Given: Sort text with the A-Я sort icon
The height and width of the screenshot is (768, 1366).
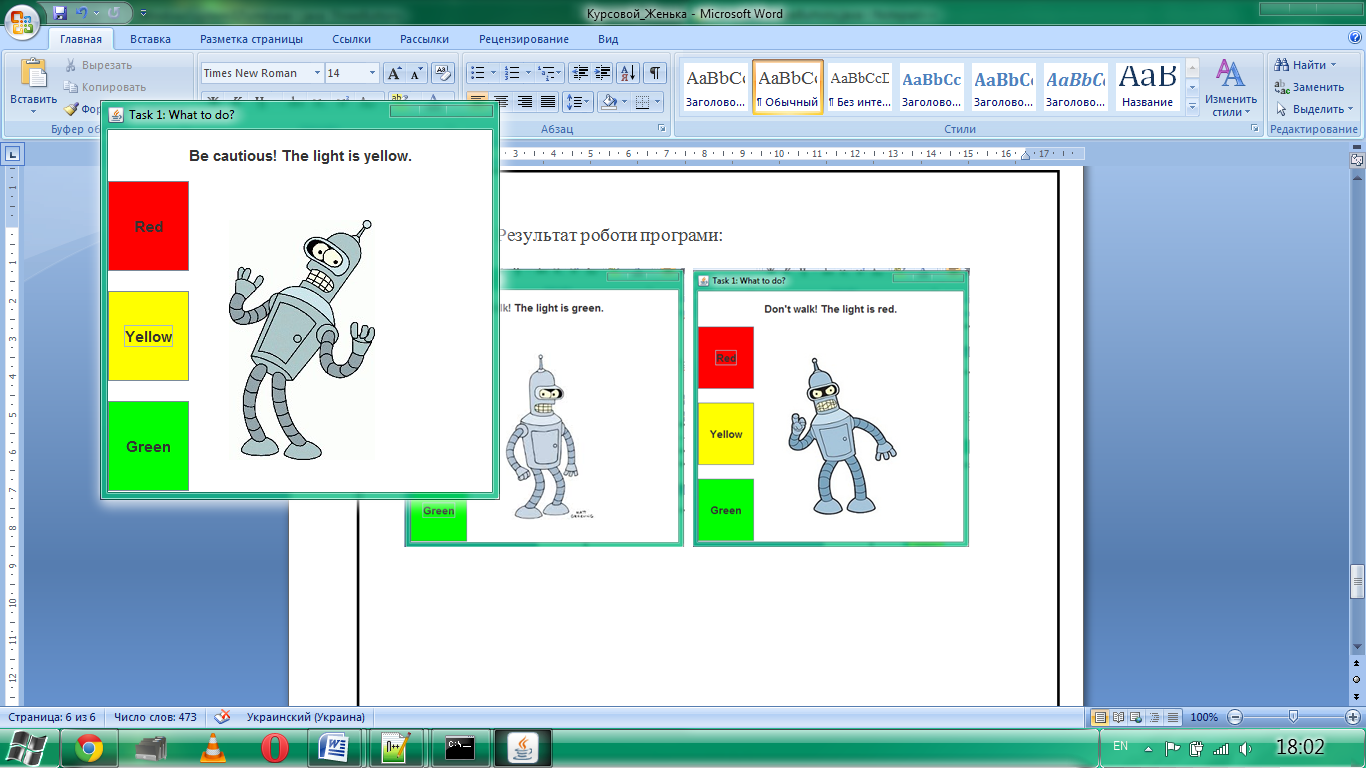Looking at the screenshot, I should pos(628,73).
